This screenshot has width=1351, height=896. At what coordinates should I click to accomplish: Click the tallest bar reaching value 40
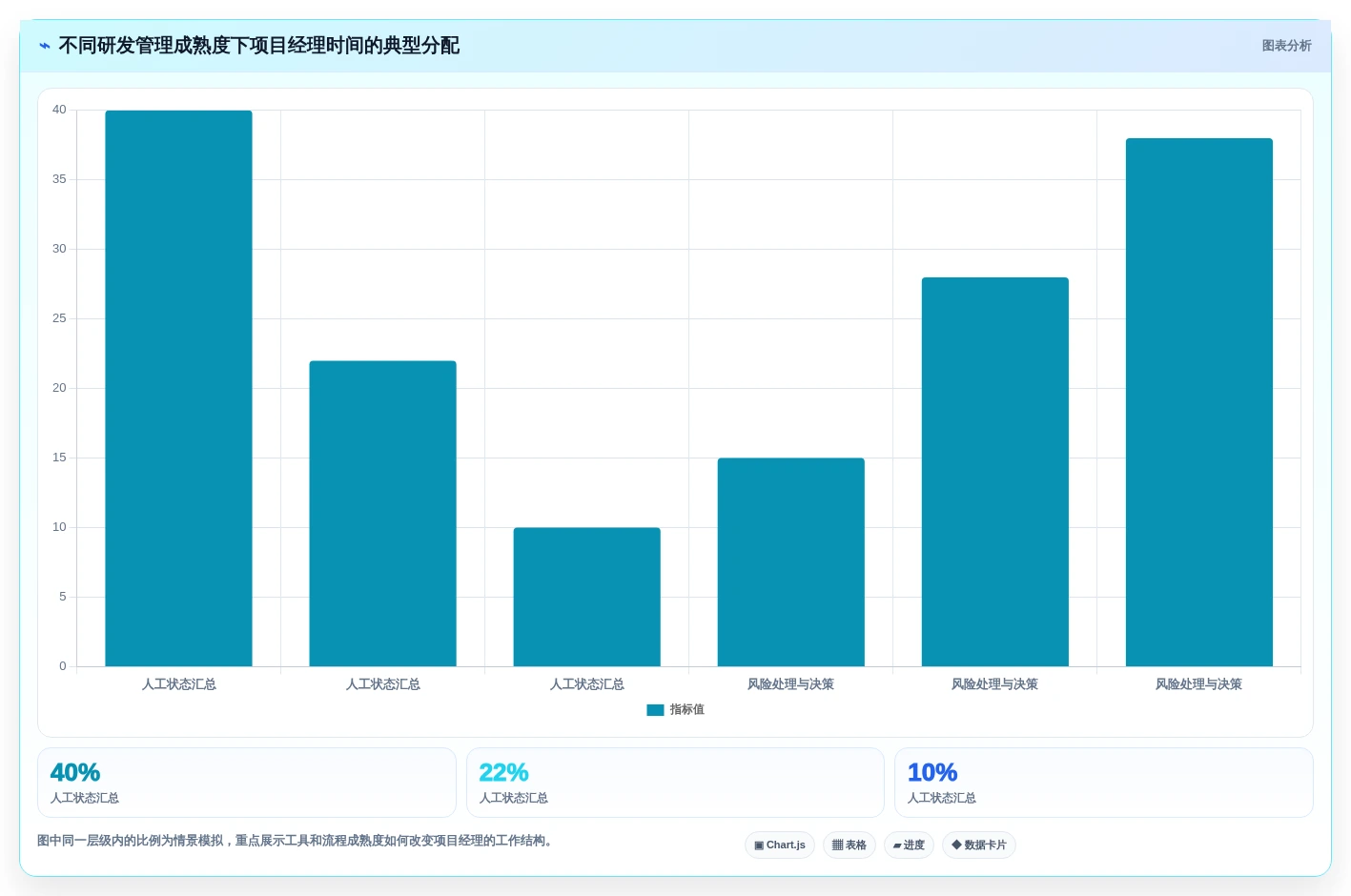tap(178, 388)
